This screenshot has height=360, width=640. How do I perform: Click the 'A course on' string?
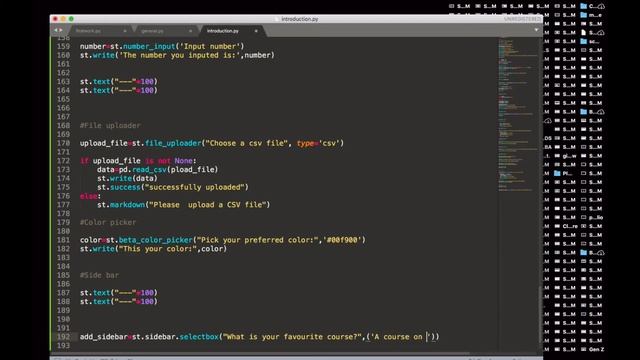click(400, 337)
